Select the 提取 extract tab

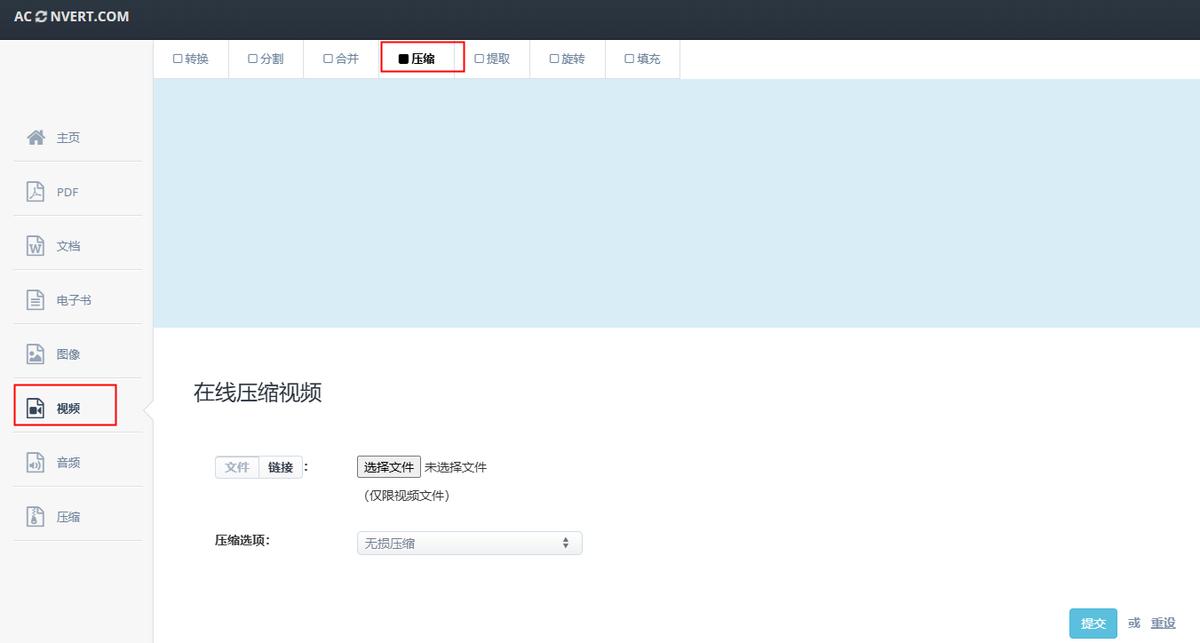492,59
